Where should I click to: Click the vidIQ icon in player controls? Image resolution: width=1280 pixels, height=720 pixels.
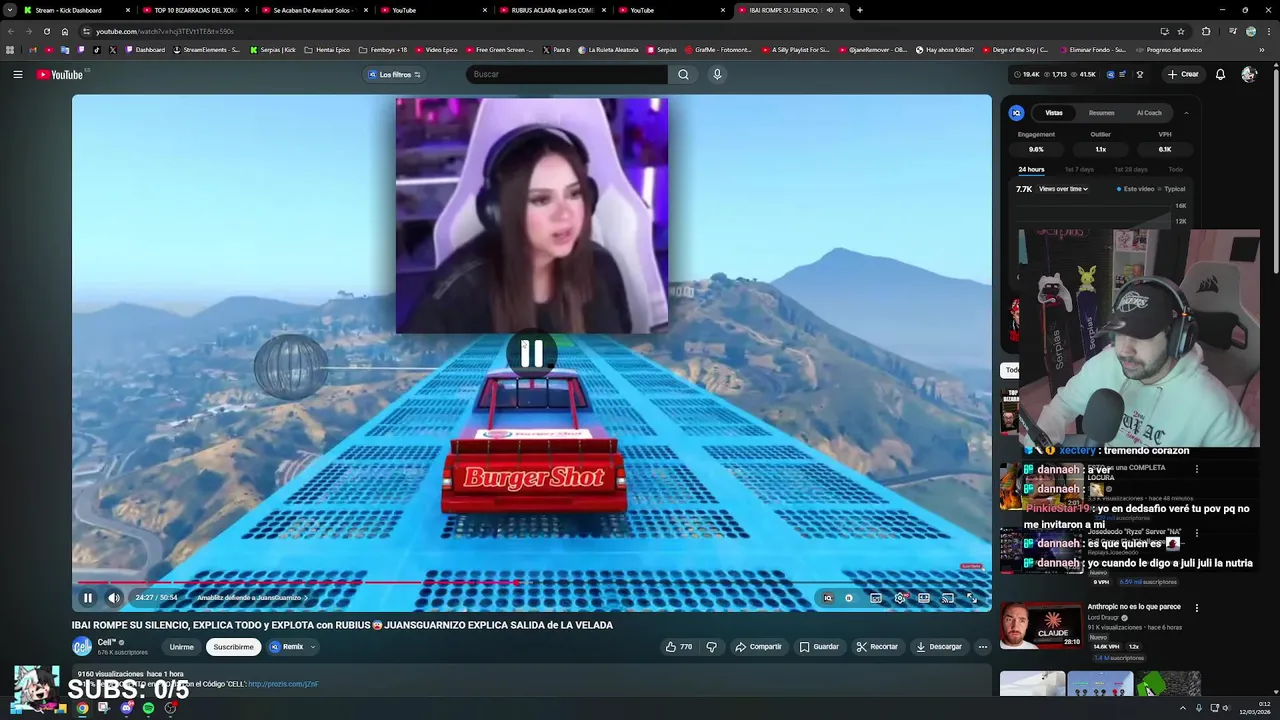827,598
